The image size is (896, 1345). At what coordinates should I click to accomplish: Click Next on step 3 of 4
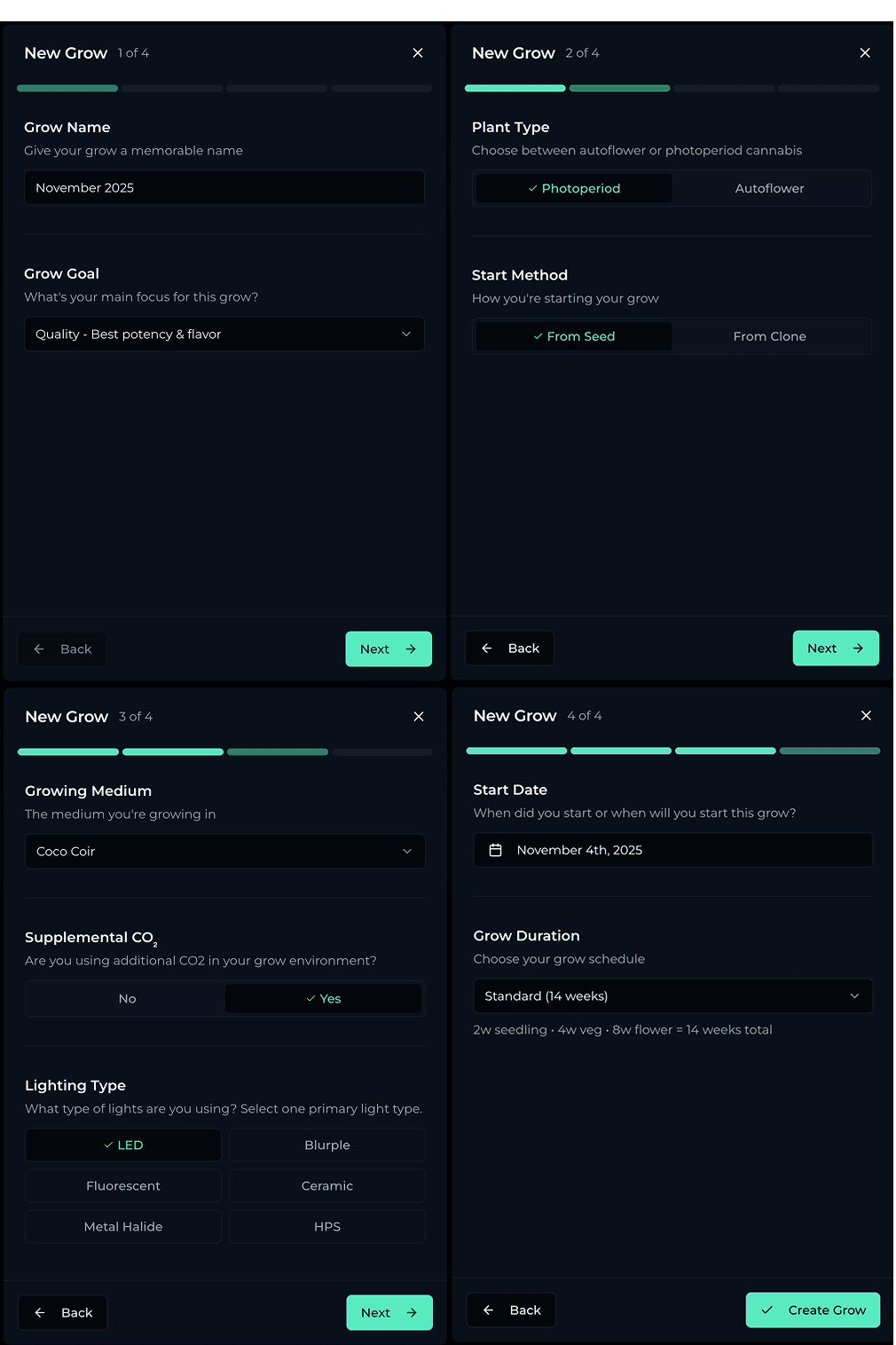(389, 1313)
